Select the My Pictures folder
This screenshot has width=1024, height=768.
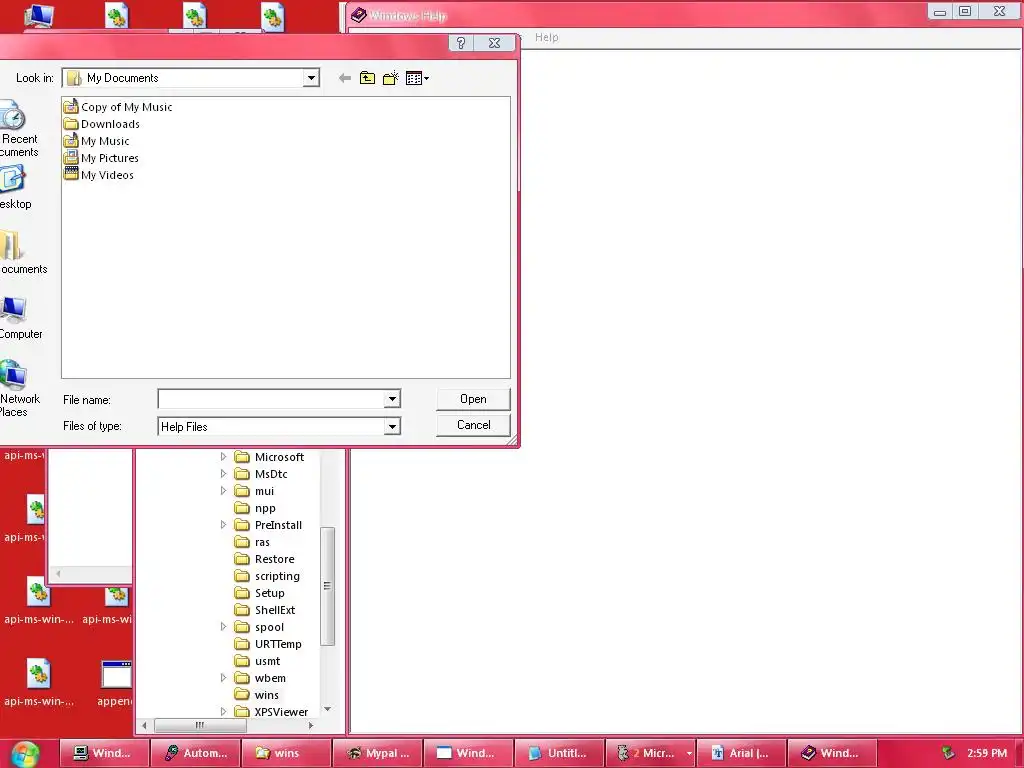[101, 157]
